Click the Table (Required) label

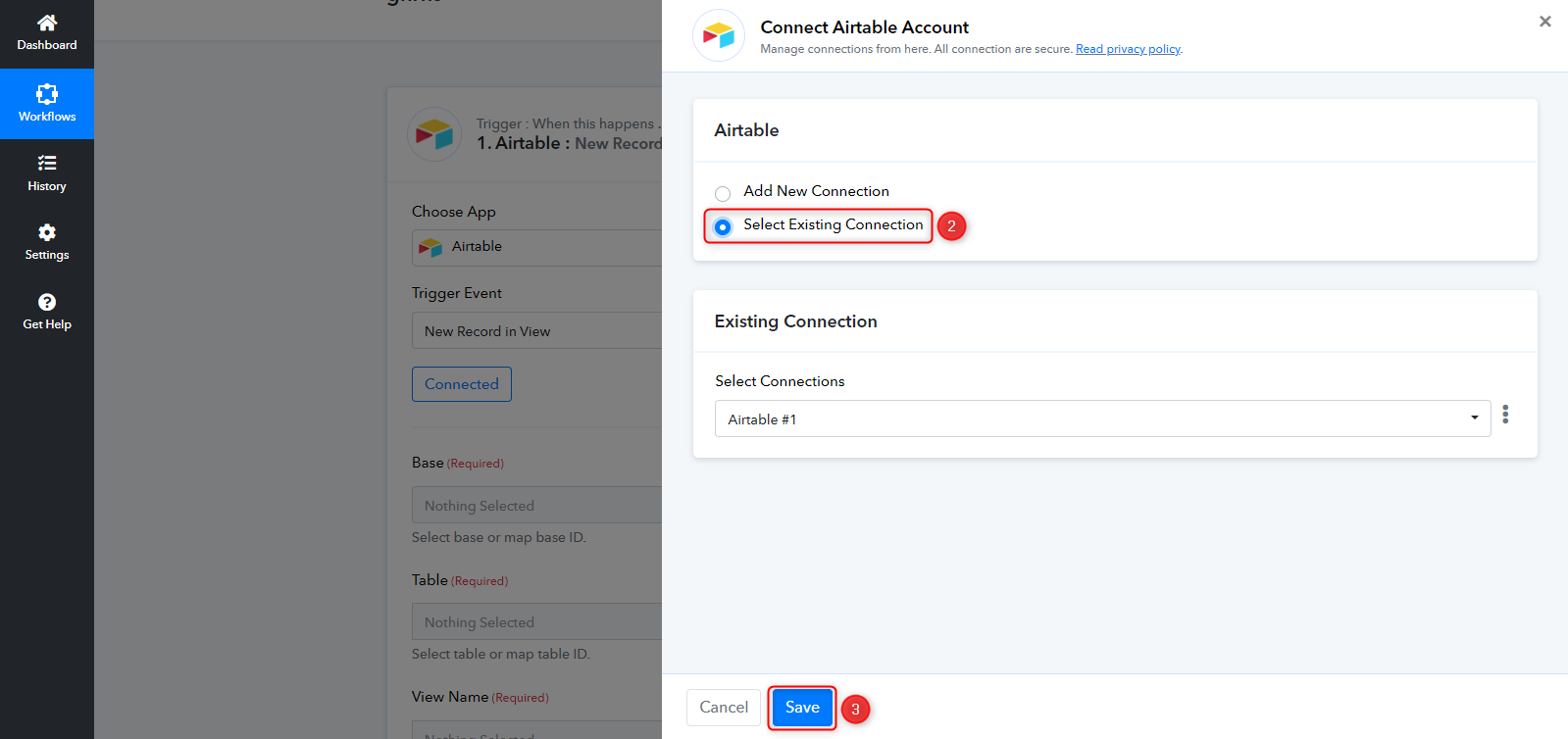tap(460, 580)
